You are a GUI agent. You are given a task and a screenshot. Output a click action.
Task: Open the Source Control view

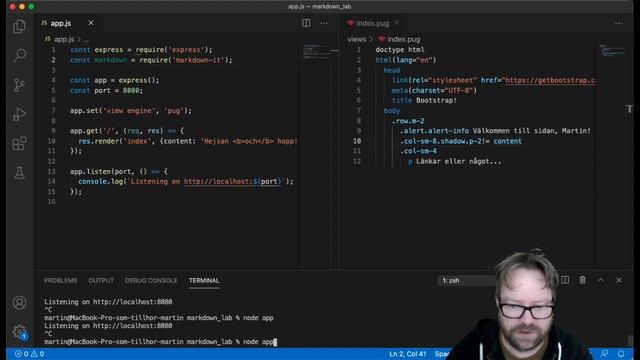point(19,85)
